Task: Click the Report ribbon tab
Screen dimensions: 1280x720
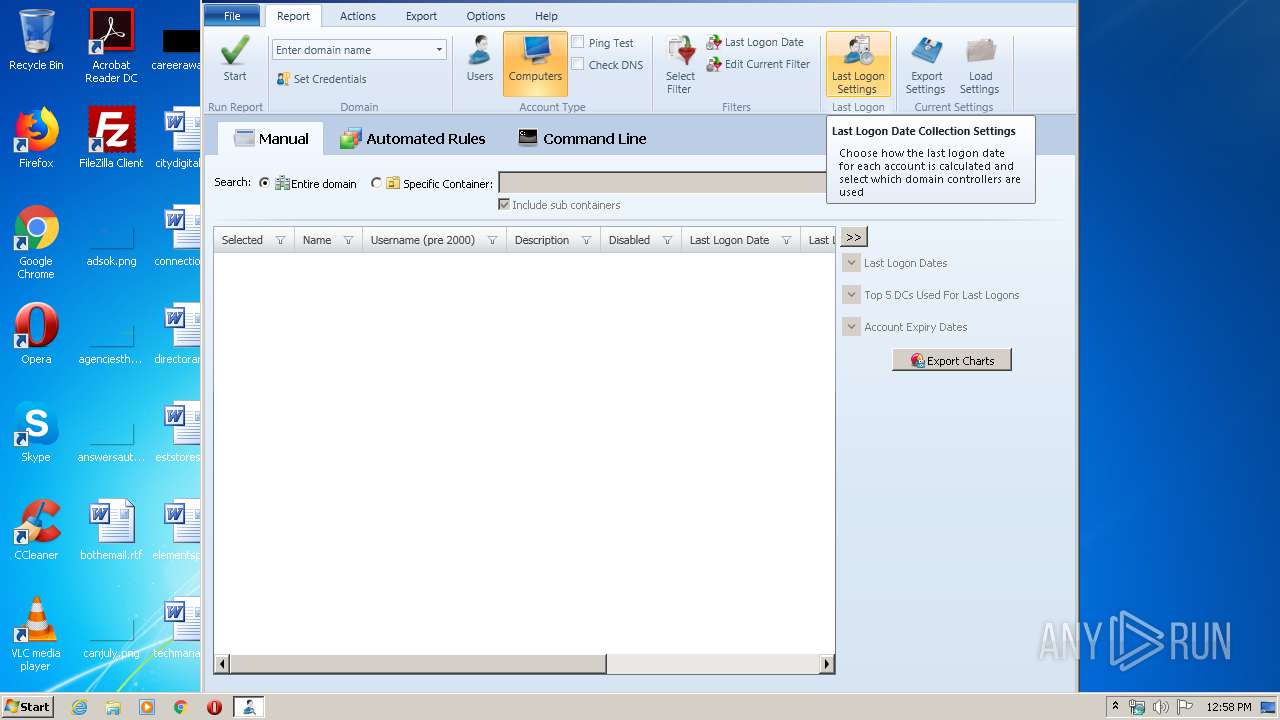Action: click(x=293, y=16)
